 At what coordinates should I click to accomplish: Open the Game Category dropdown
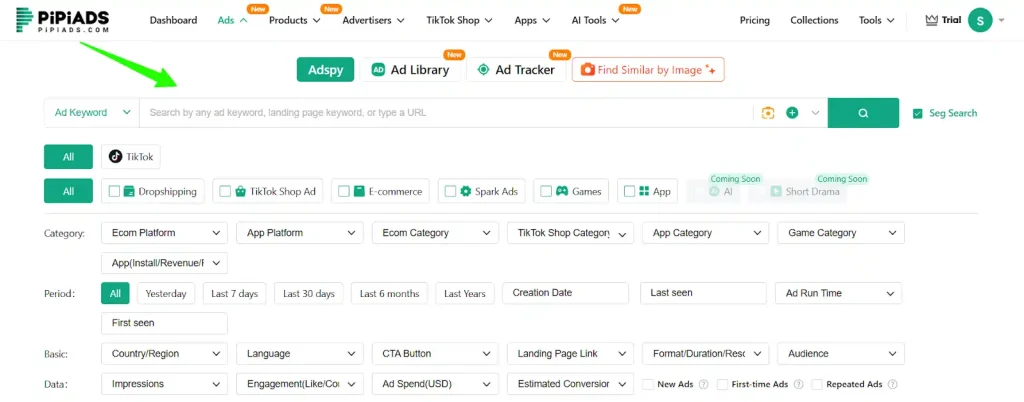pos(840,233)
